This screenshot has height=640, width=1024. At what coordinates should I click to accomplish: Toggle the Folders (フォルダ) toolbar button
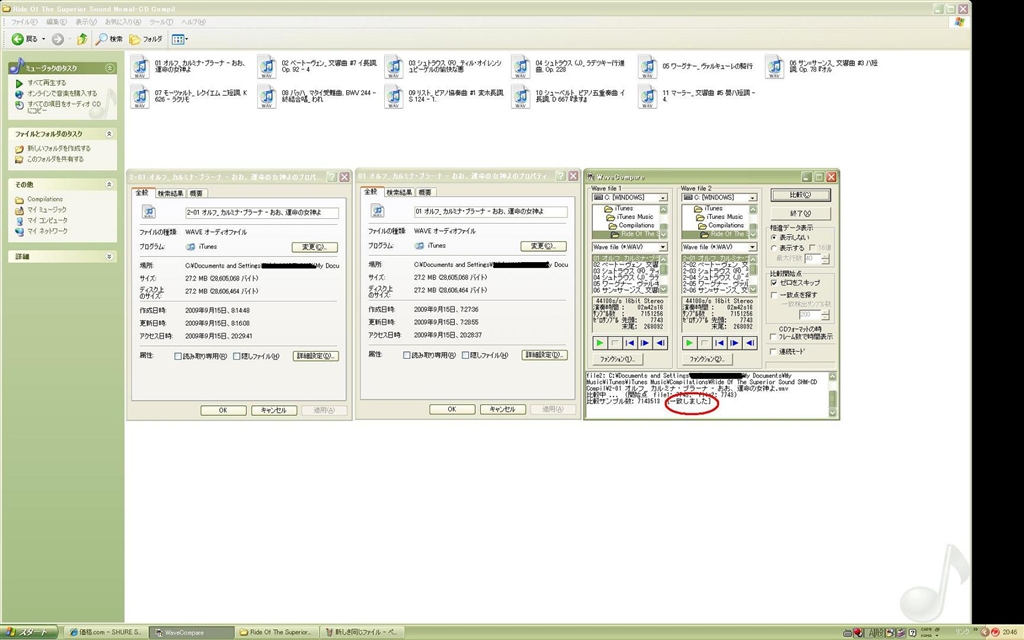[146, 39]
